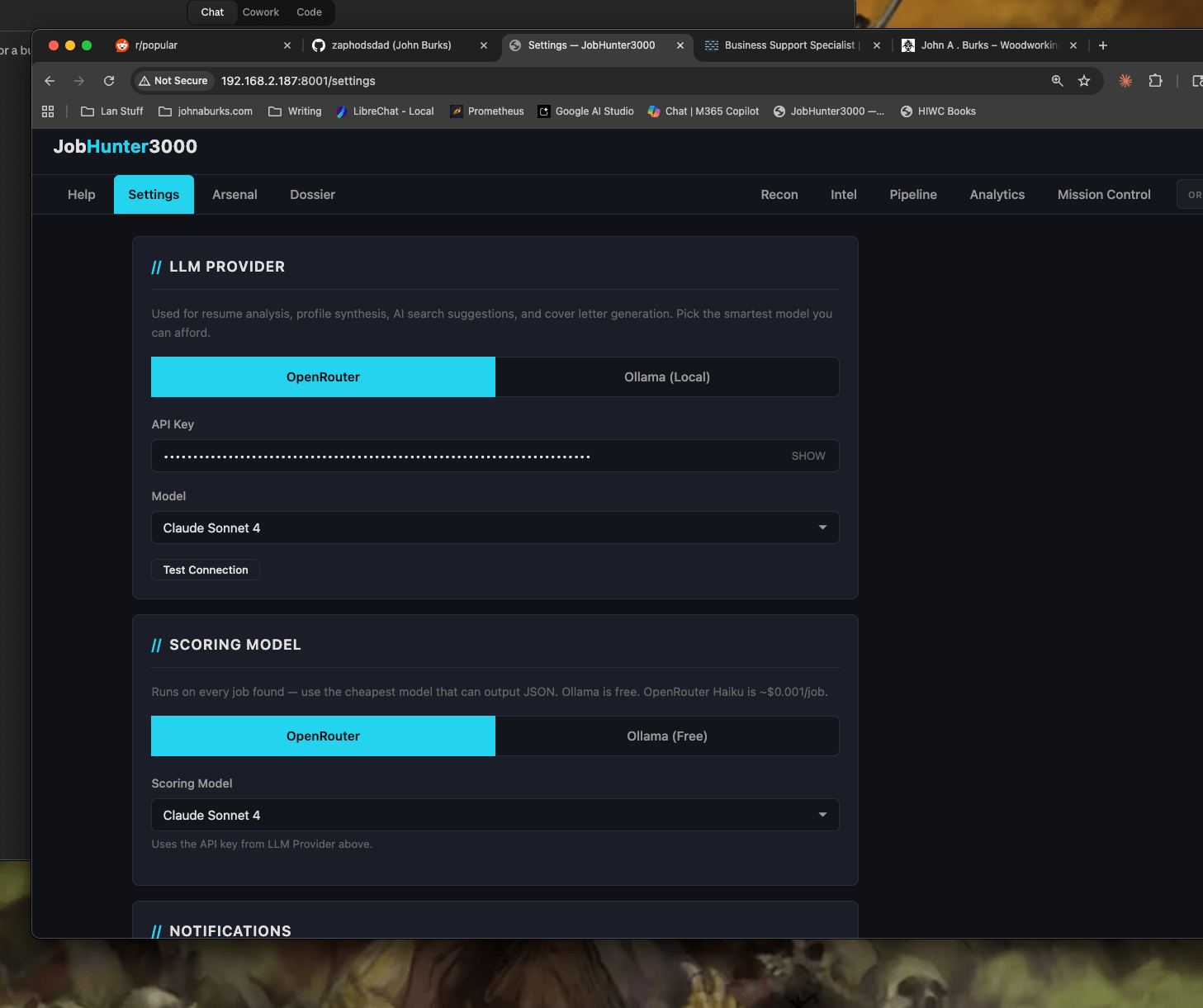Go to the Recon page

tap(779, 195)
